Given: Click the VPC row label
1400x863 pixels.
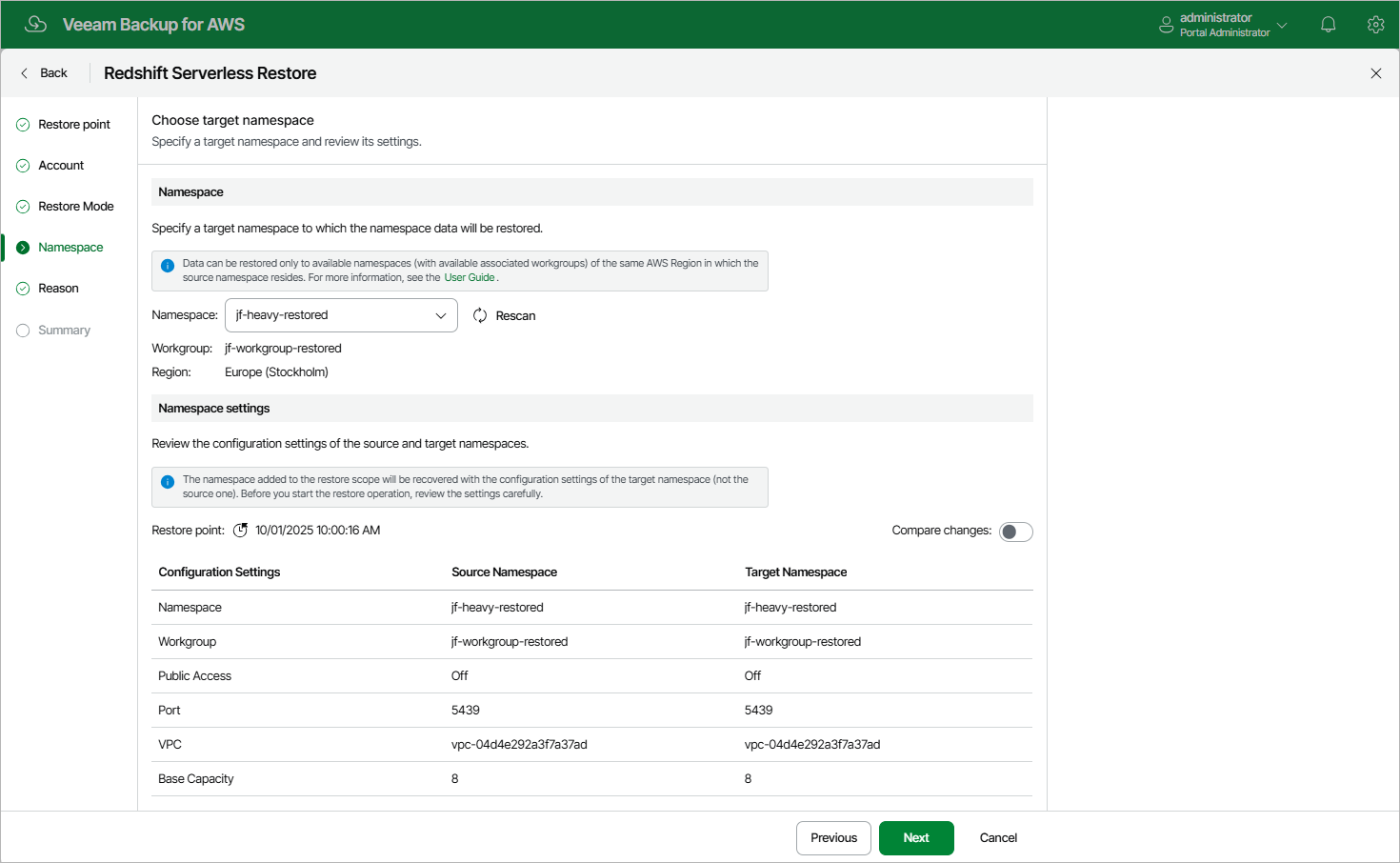Looking at the screenshot, I should (170, 745).
